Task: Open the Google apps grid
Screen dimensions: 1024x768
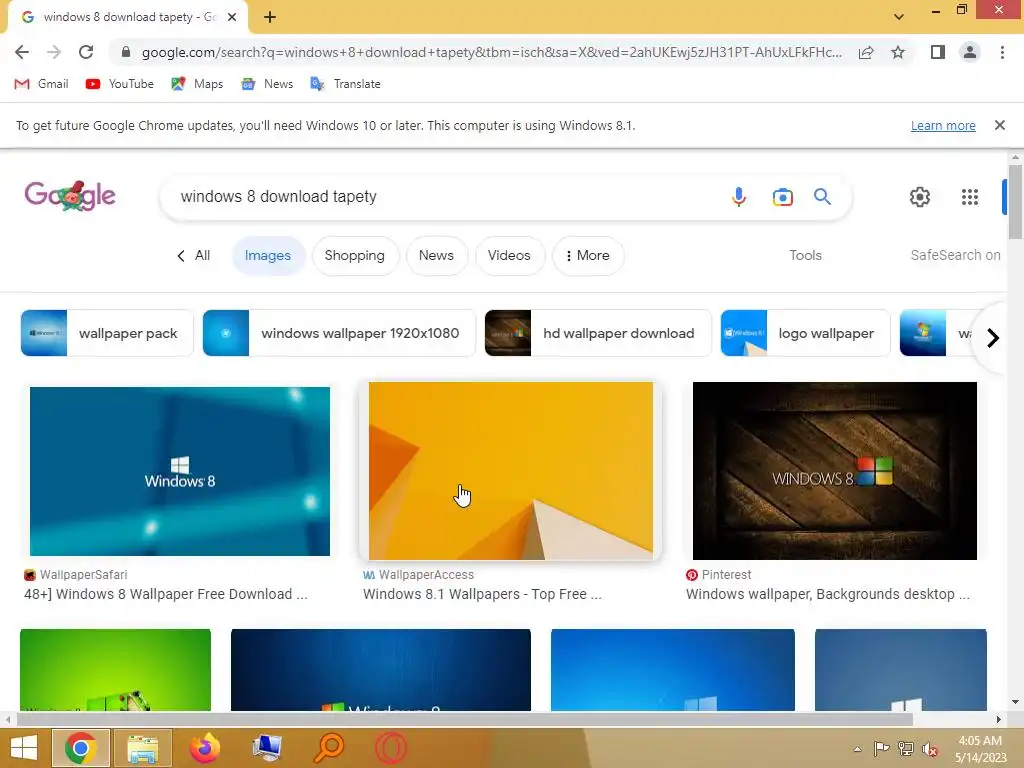Action: (970, 197)
